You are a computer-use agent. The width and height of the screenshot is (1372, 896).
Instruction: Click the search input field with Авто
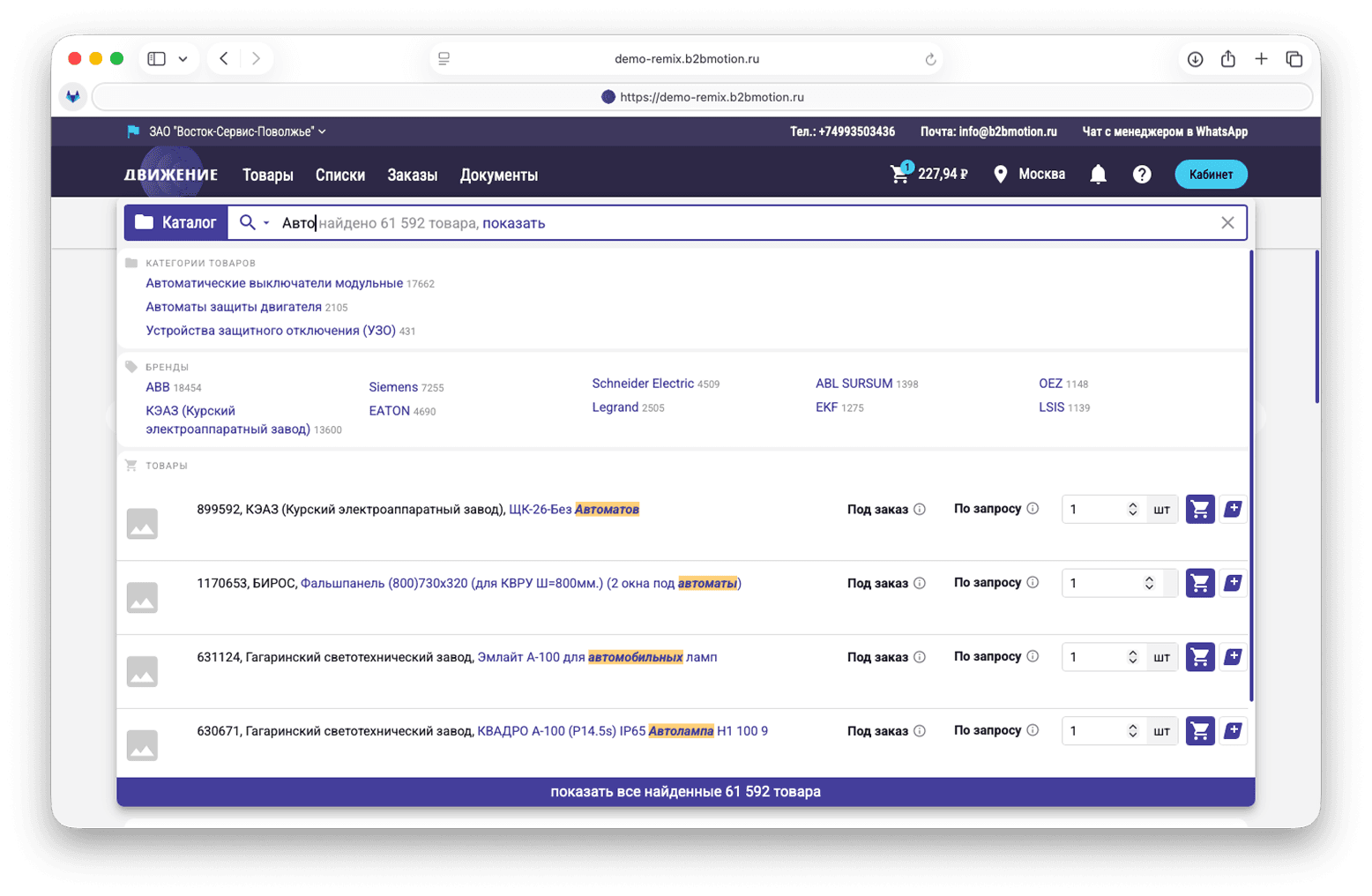[x=736, y=223]
